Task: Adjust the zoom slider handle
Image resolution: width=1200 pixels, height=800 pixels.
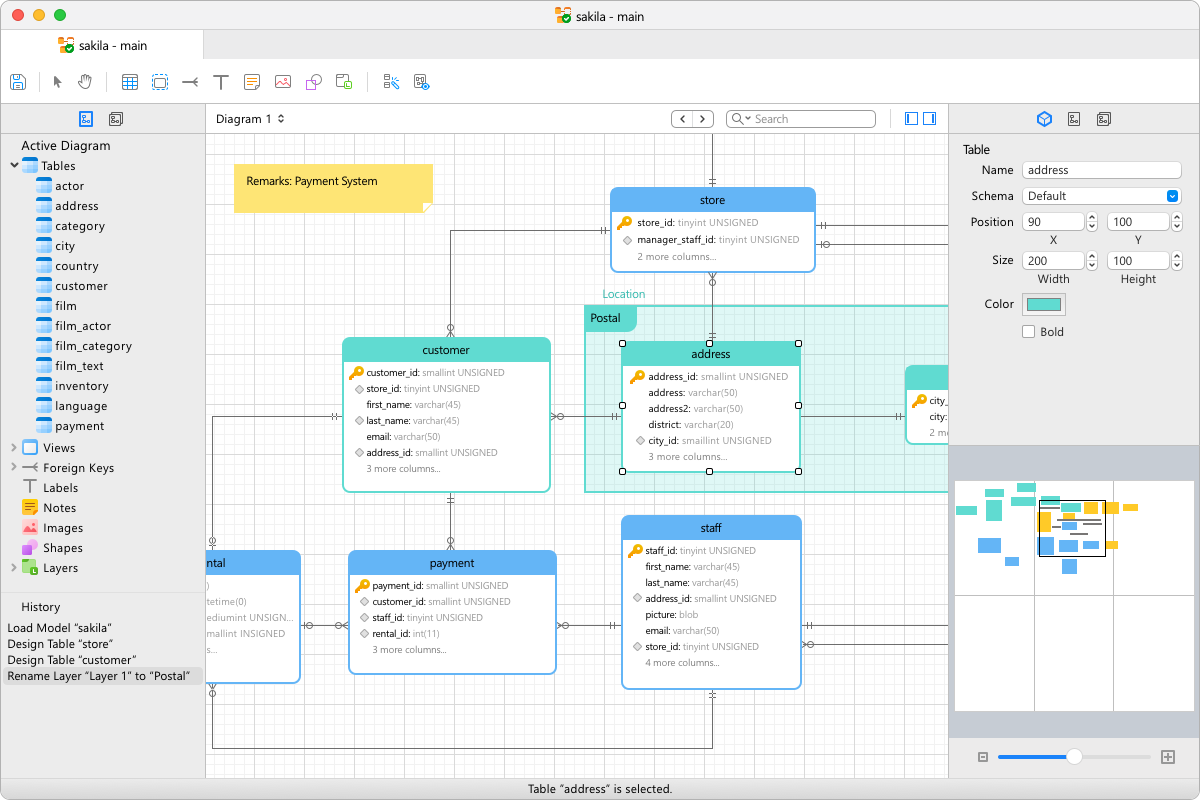Action: click(1074, 757)
